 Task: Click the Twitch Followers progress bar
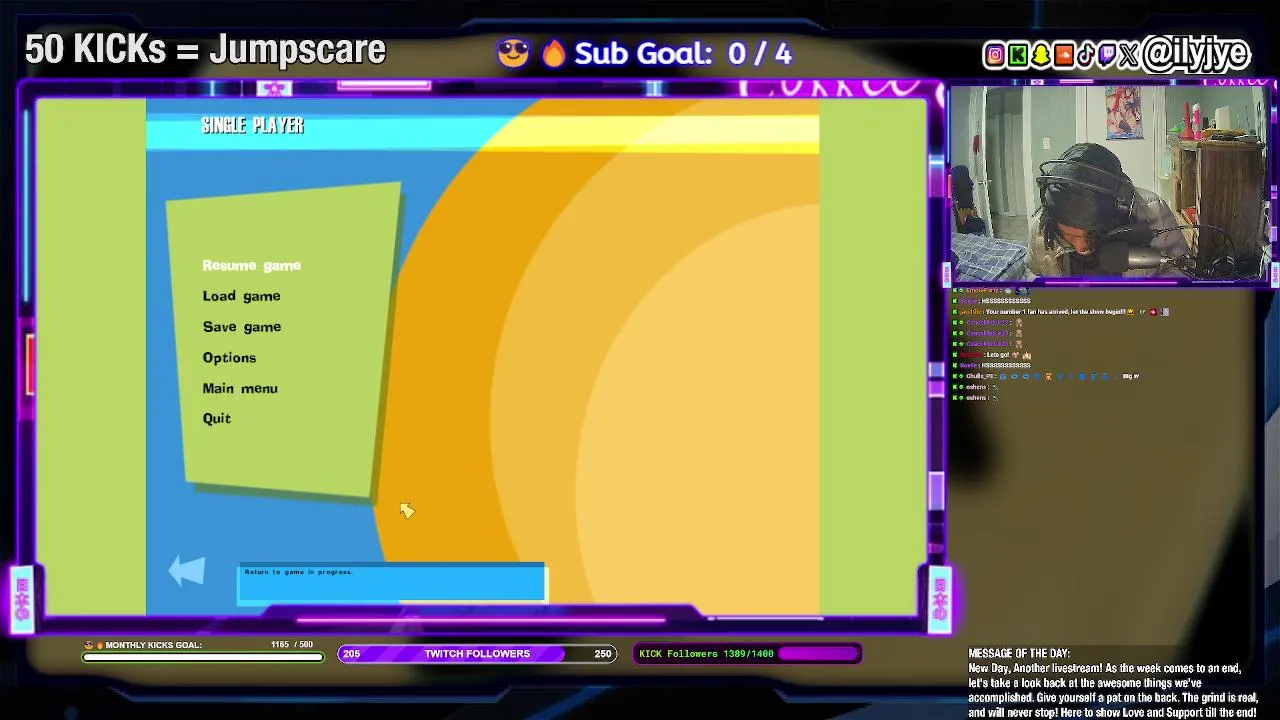click(477, 654)
